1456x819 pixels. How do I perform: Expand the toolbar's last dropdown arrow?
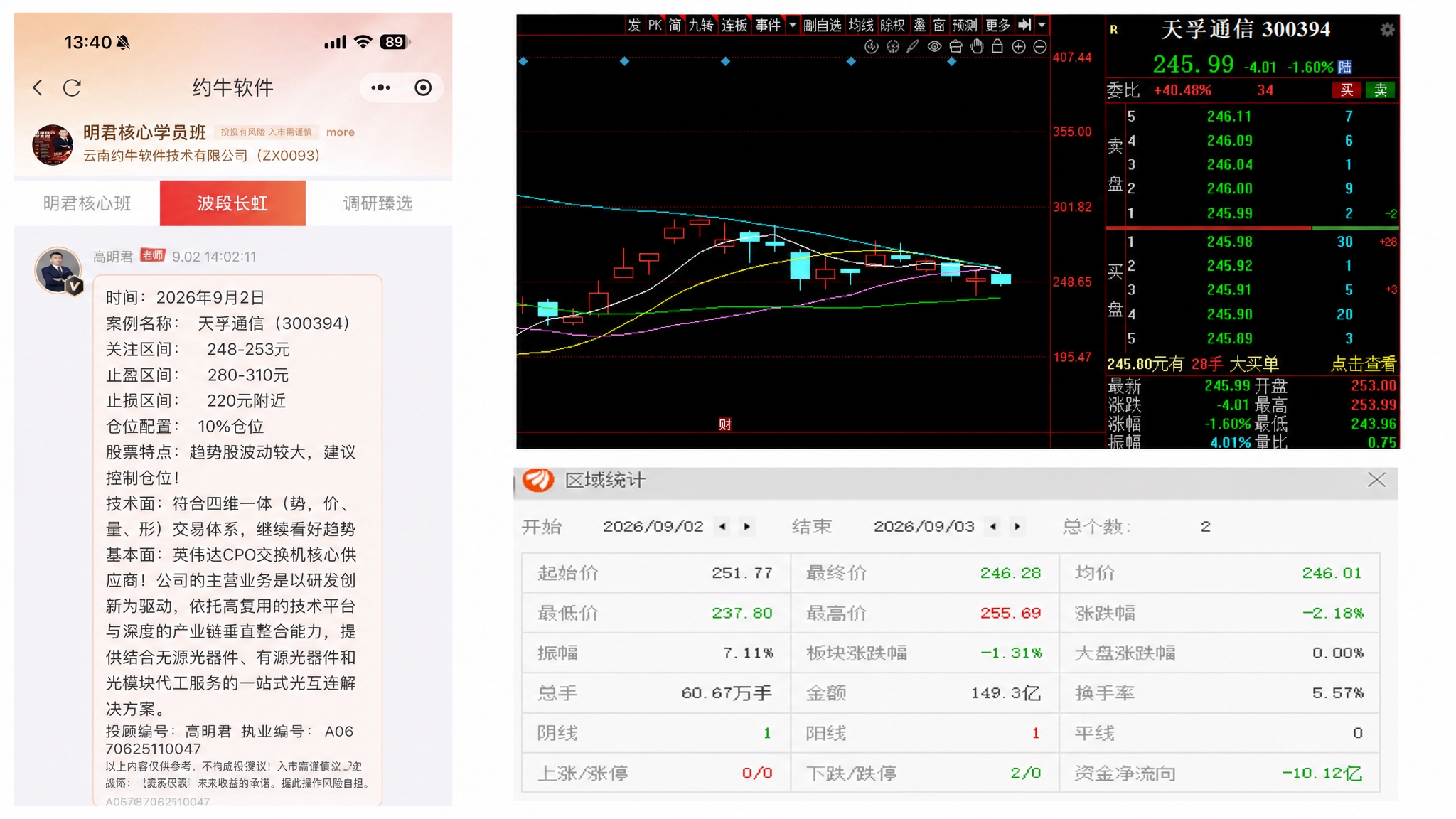[x=1042, y=26]
